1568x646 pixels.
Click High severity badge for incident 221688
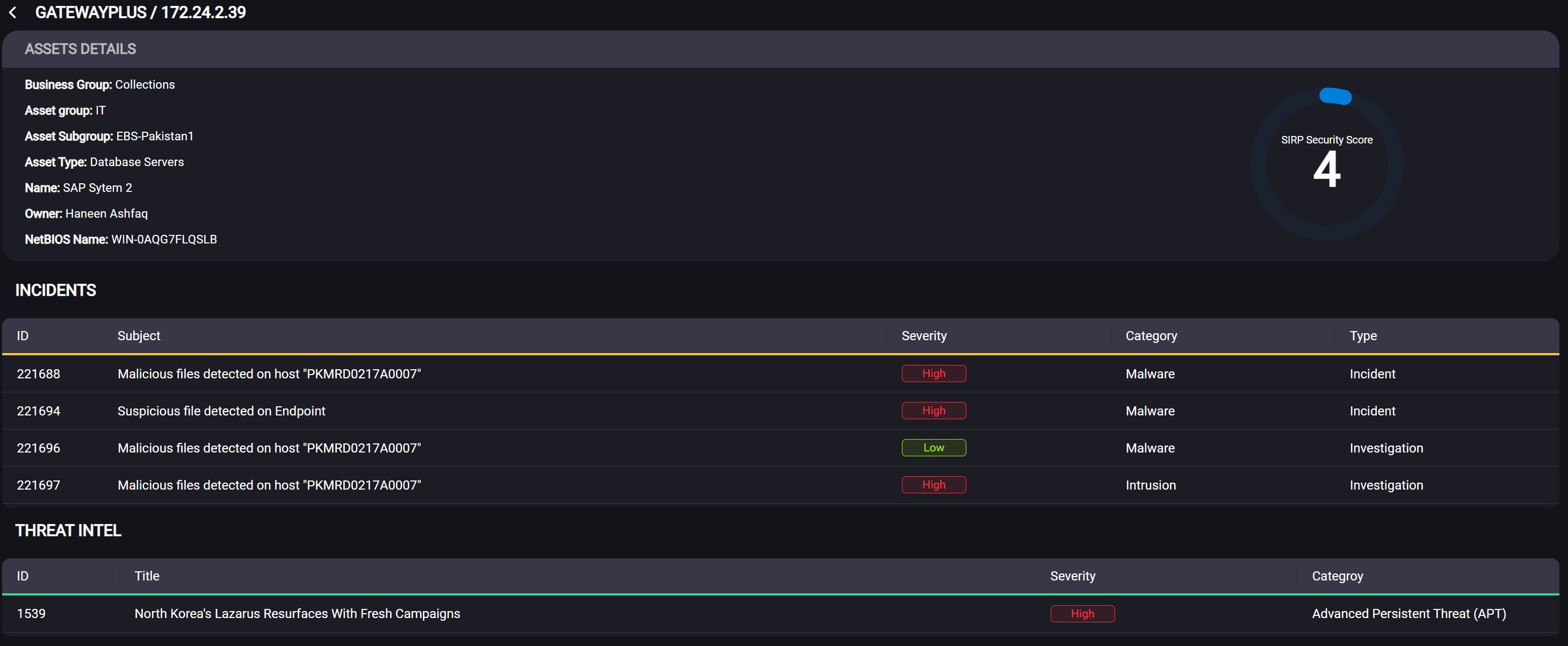coord(934,374)
